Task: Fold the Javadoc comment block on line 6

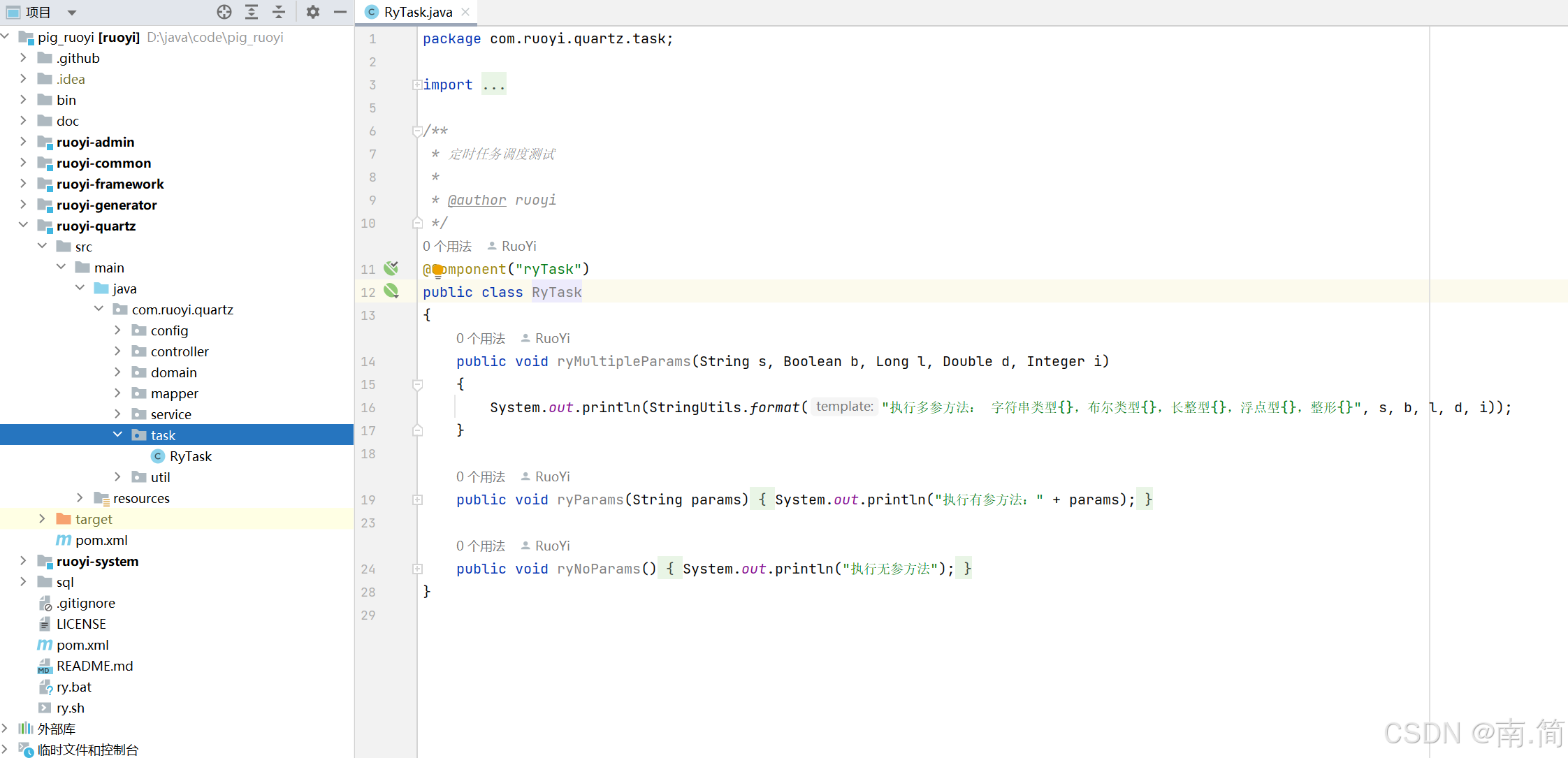Action: point(417,131)
